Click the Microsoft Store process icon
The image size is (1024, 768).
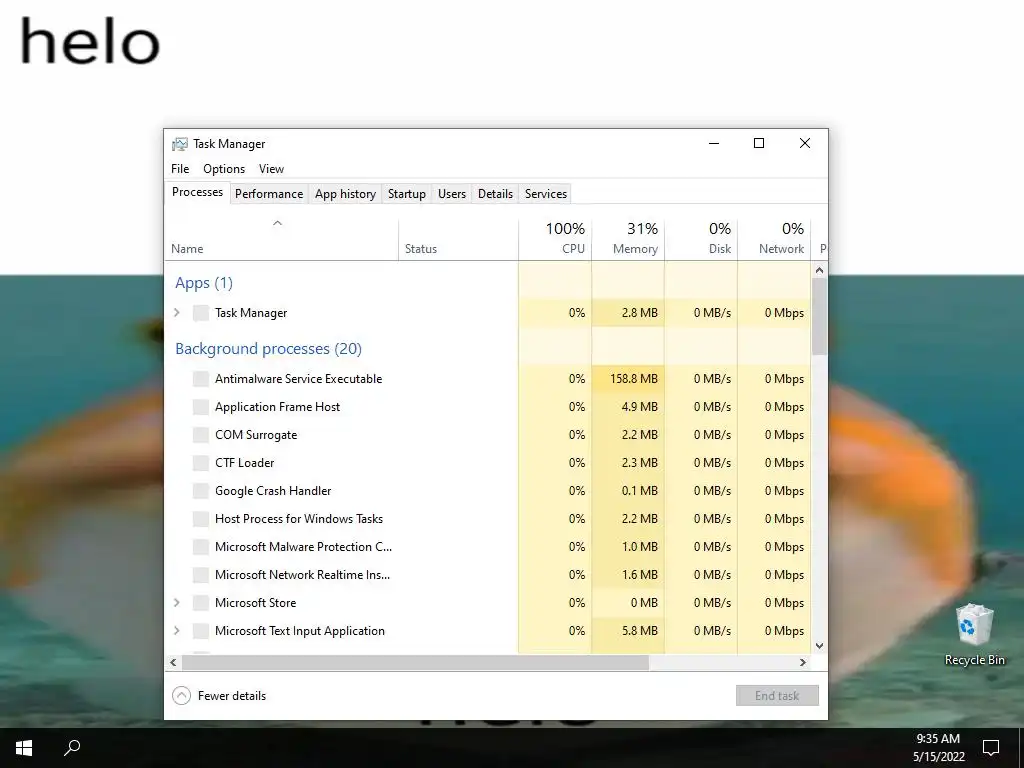201,603
